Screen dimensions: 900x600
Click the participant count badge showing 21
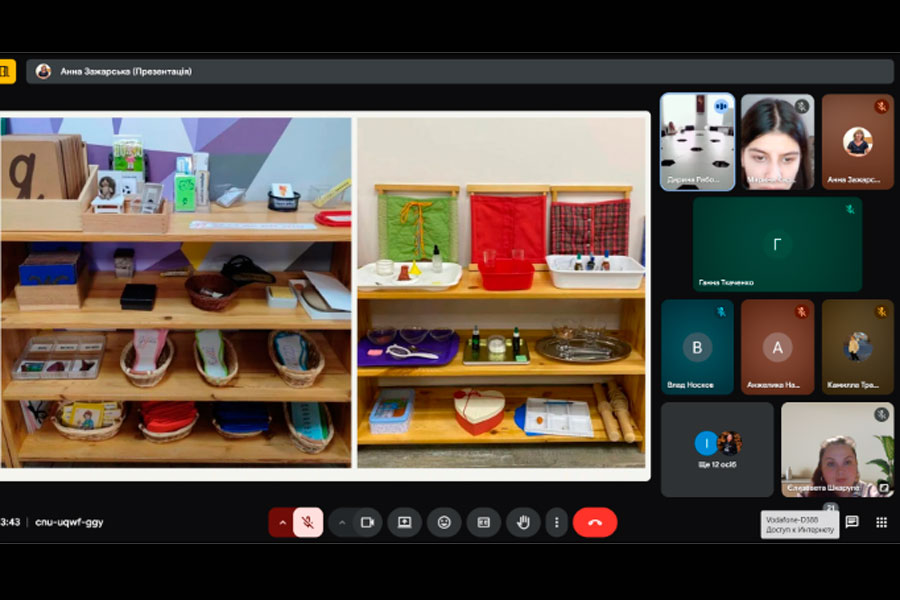point(831,508)
